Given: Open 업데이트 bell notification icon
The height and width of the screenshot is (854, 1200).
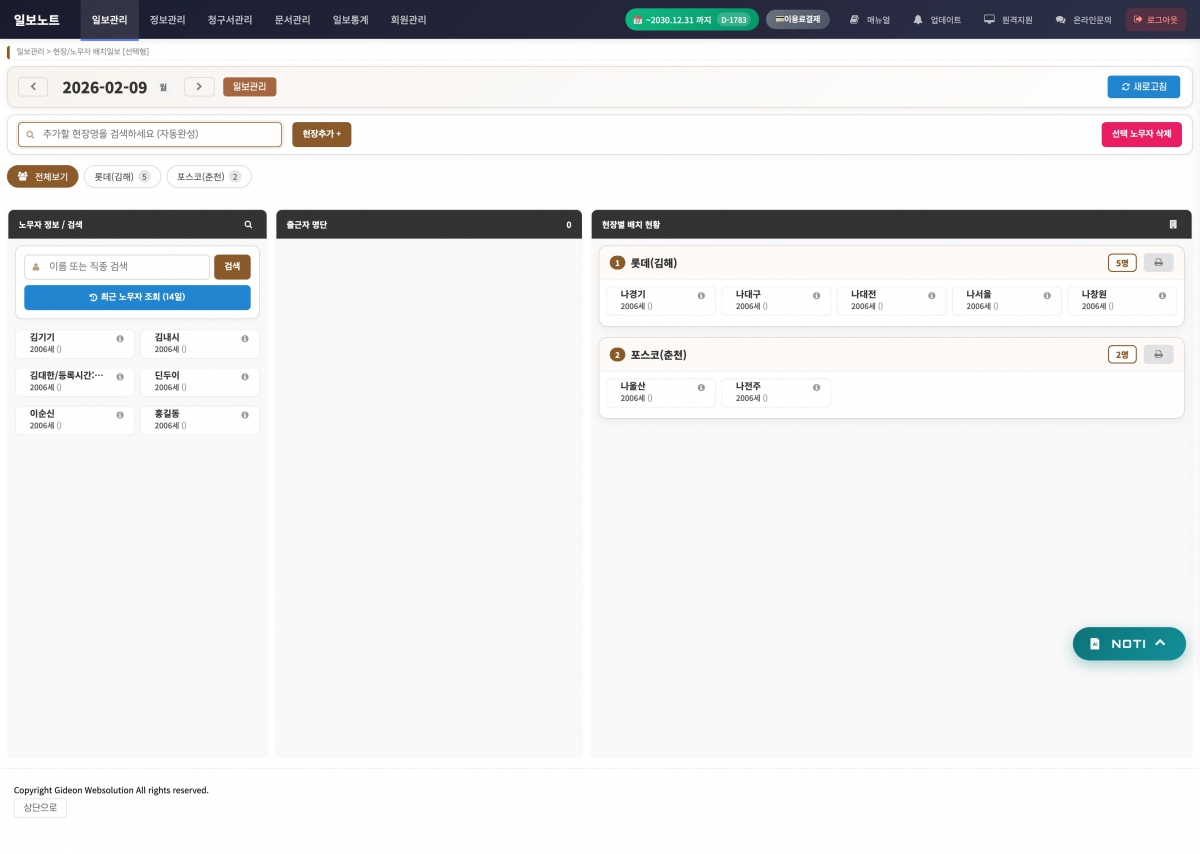Looking at the screenshot, I should click(x=918, y=19).
